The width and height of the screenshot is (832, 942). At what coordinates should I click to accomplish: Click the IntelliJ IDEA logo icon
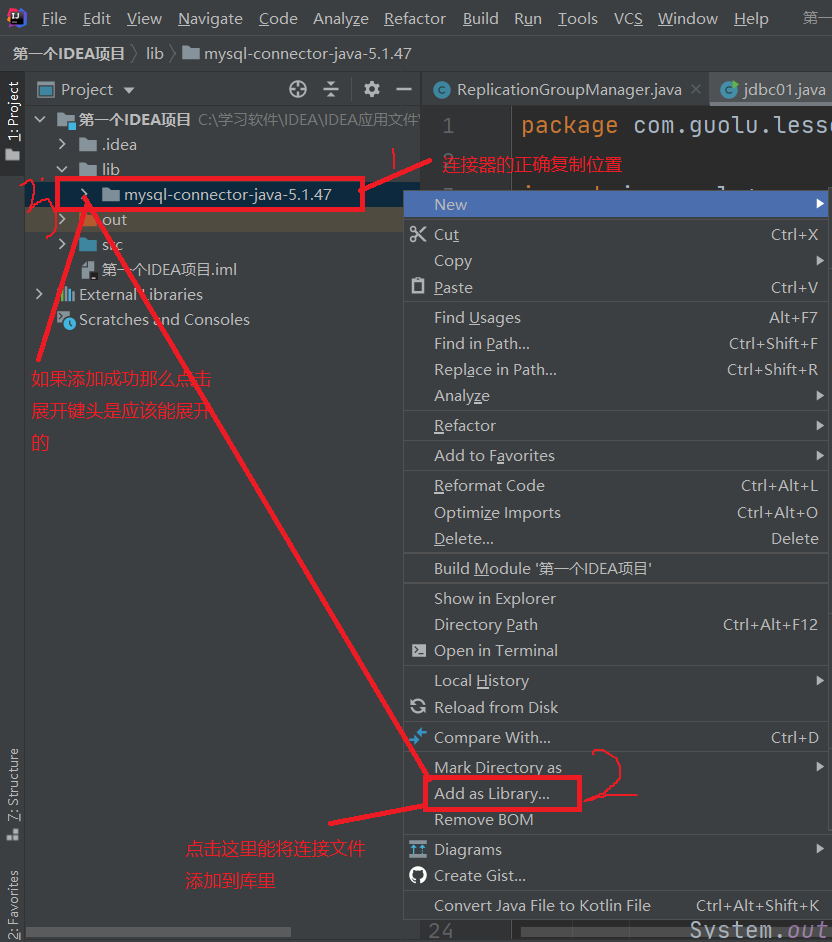click(16, 17)
